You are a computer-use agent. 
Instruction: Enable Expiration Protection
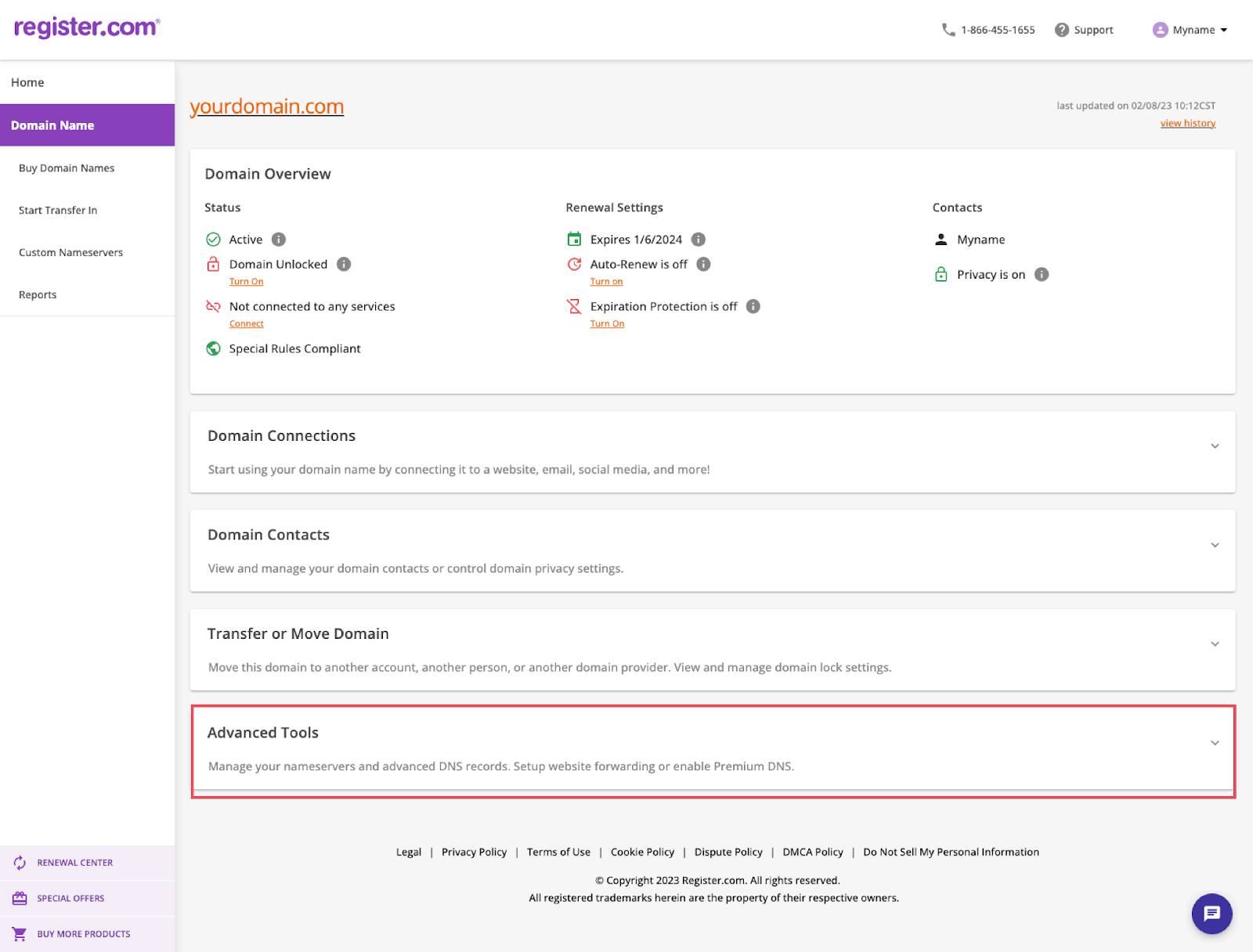pyautogui.click(x=607, y=323)
